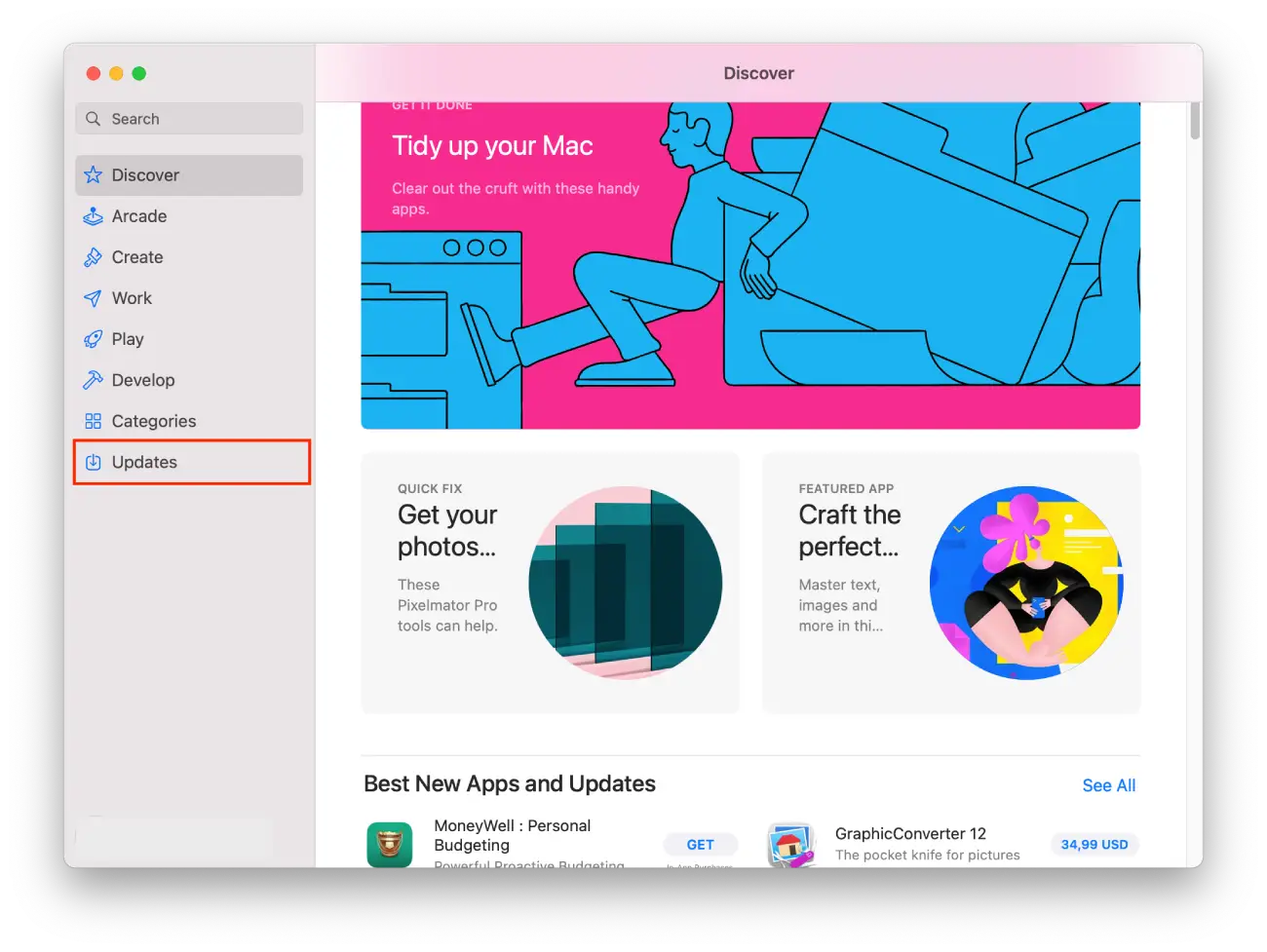Open the Tidy up your Mac banner
Viewport: 1267px width, 952px height.
coord(750,265)
